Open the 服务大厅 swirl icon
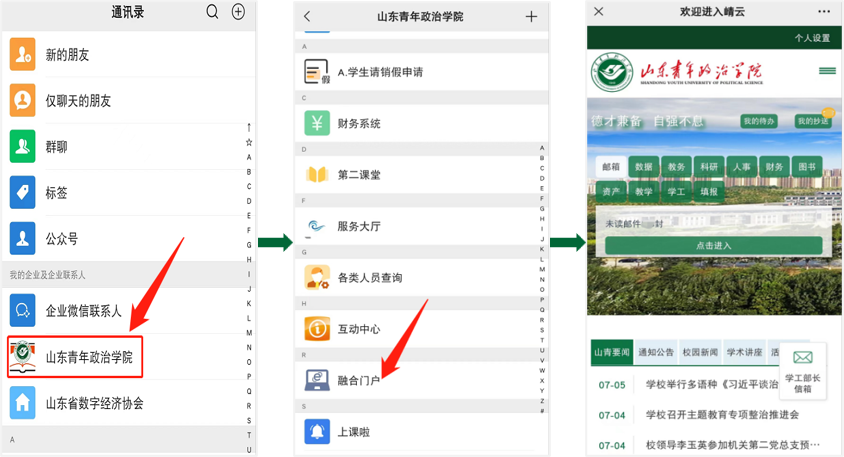Screen dimensions: 844x457 tap(317, 226)
